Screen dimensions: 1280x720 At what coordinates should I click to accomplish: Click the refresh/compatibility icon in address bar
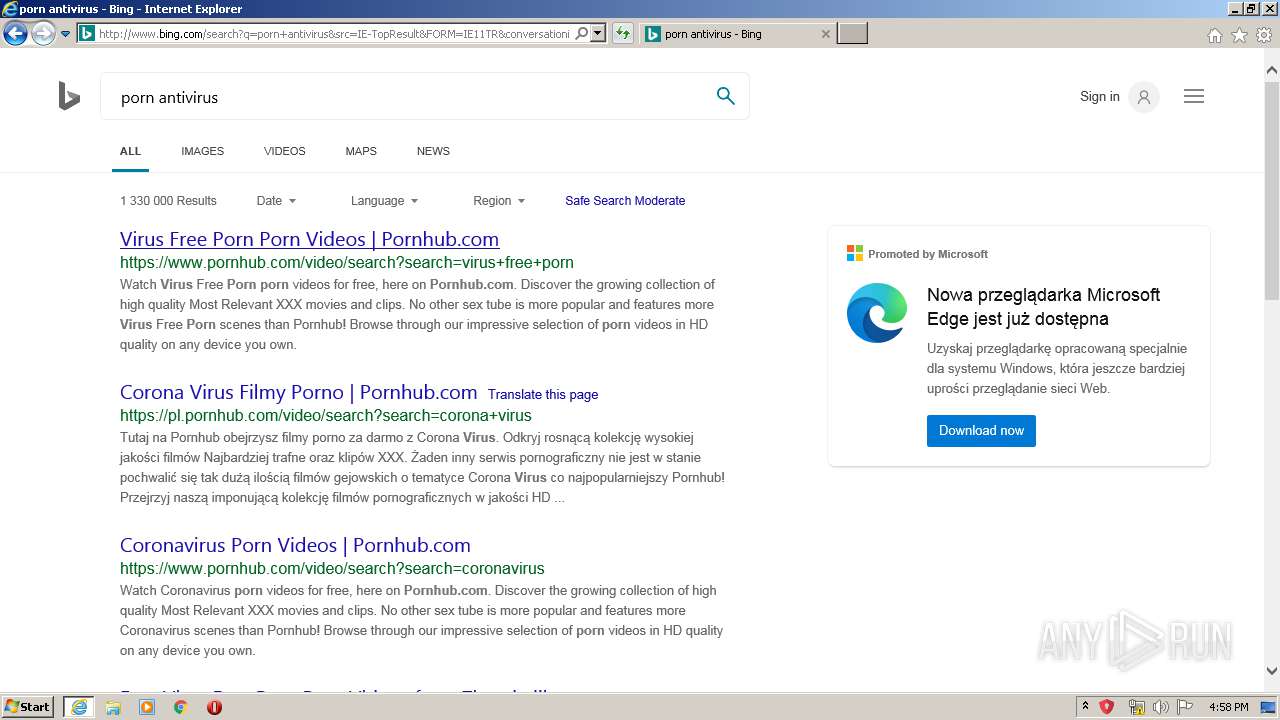coord(623,33)
